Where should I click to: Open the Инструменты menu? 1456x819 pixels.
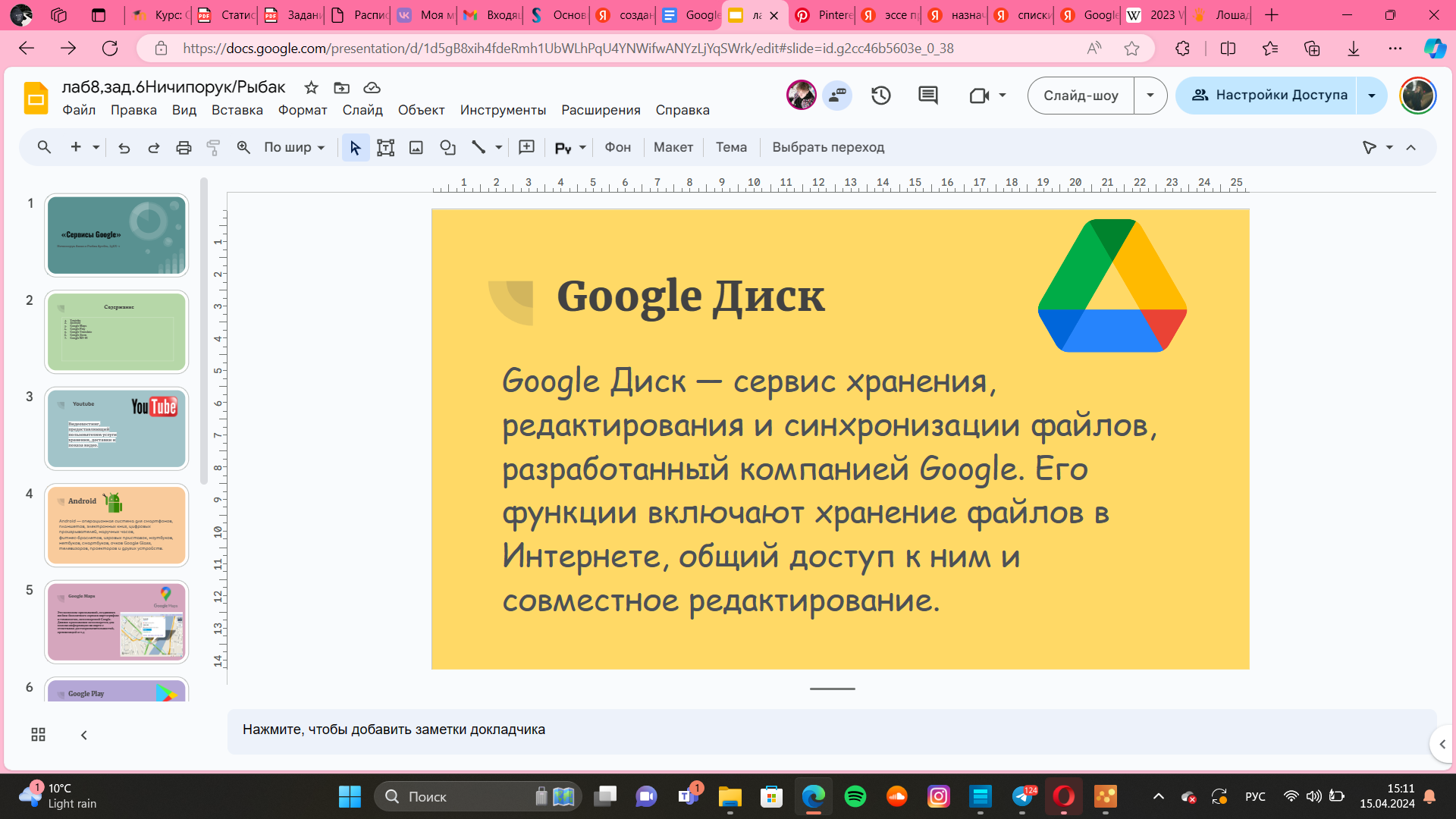[503, 110]
